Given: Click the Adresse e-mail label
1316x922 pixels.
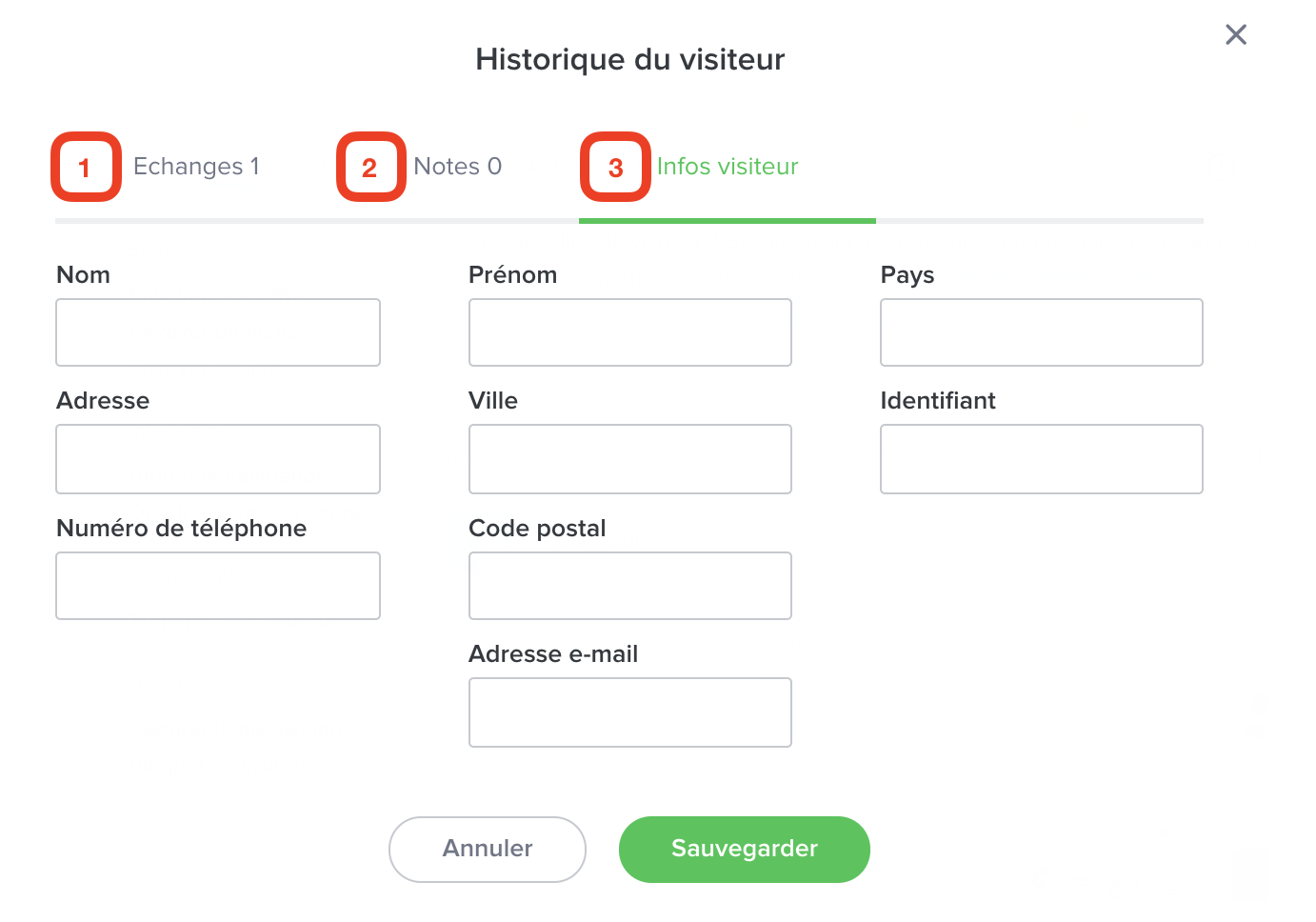Looking at the screenshot, I should click(x=553, y=654).
